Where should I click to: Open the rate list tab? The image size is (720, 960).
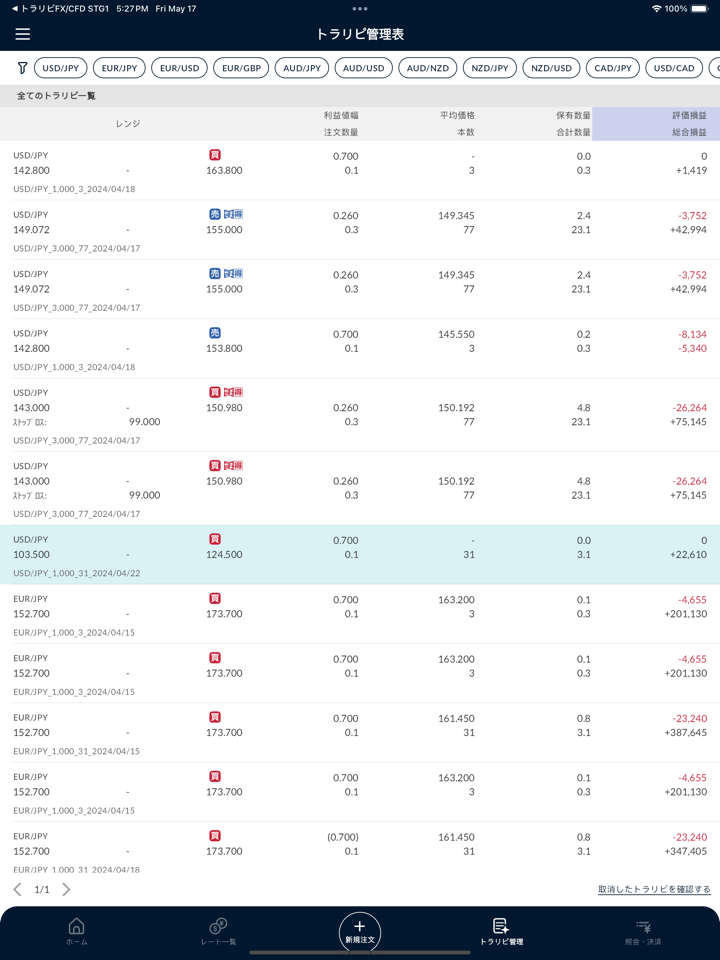pyautogui.click(x=218, y=931)
